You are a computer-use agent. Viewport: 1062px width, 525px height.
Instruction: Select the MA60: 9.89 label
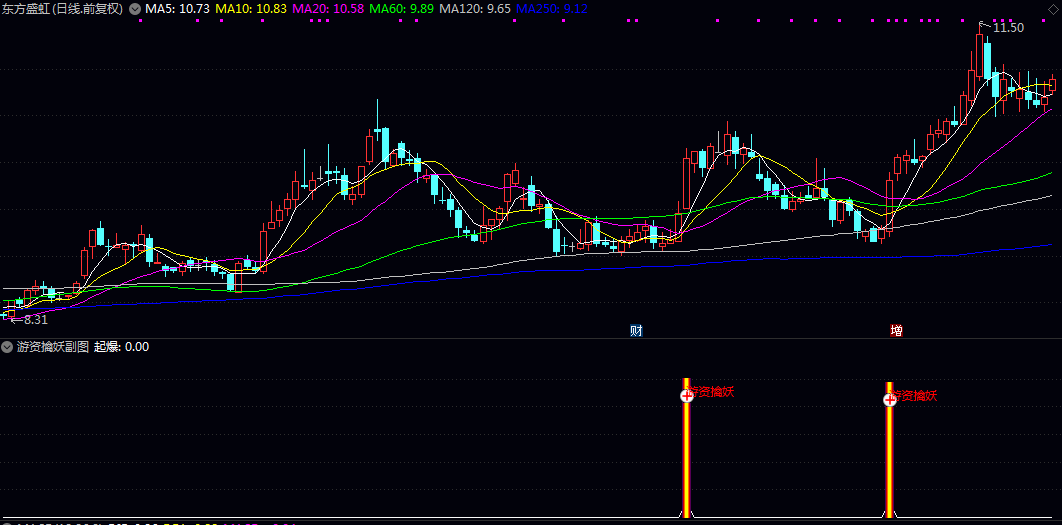(402, 9)
